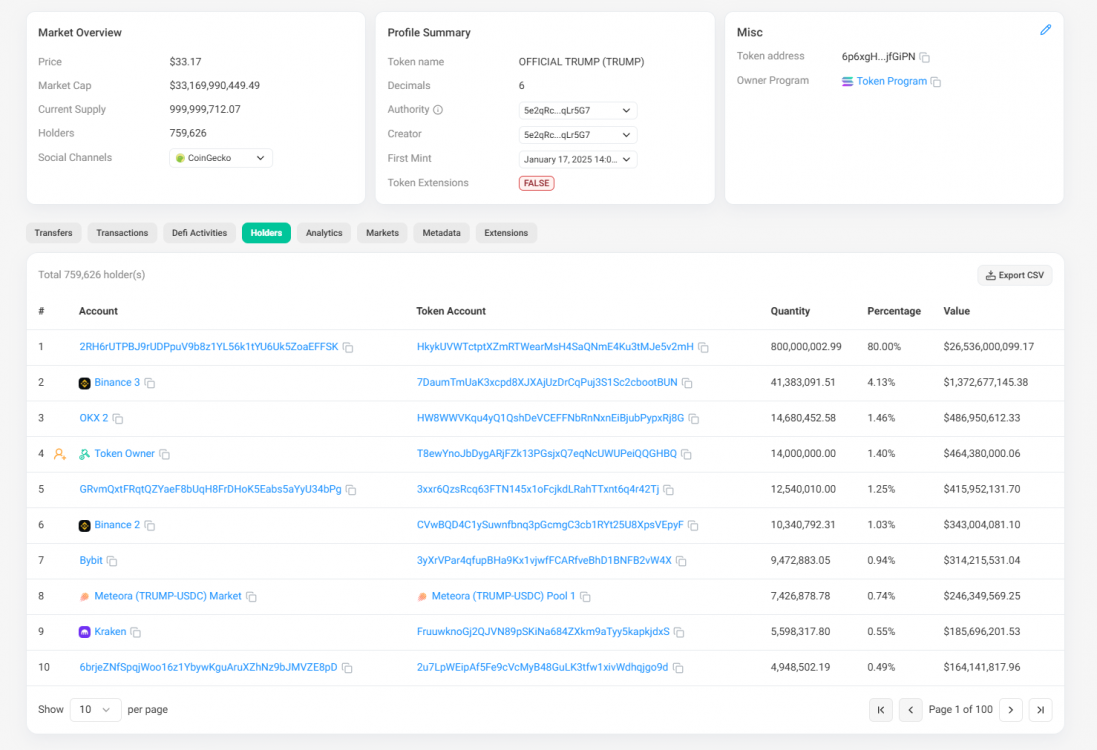Click the info icon next to Authority
Image resolution: width=1097 pixels, height=750 pixels.
(x=438, y=110)
